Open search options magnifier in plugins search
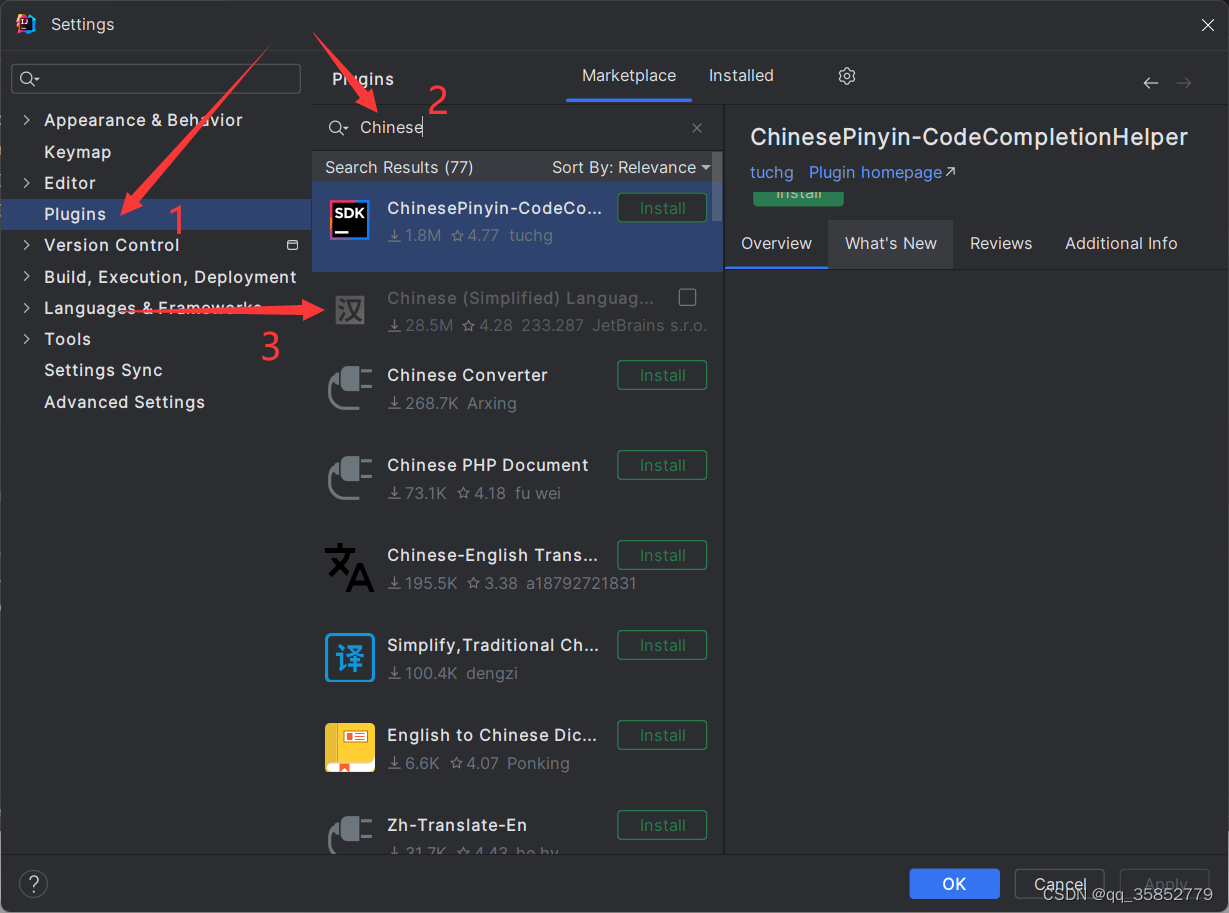The image size is (1229, 913). point(339,128)
